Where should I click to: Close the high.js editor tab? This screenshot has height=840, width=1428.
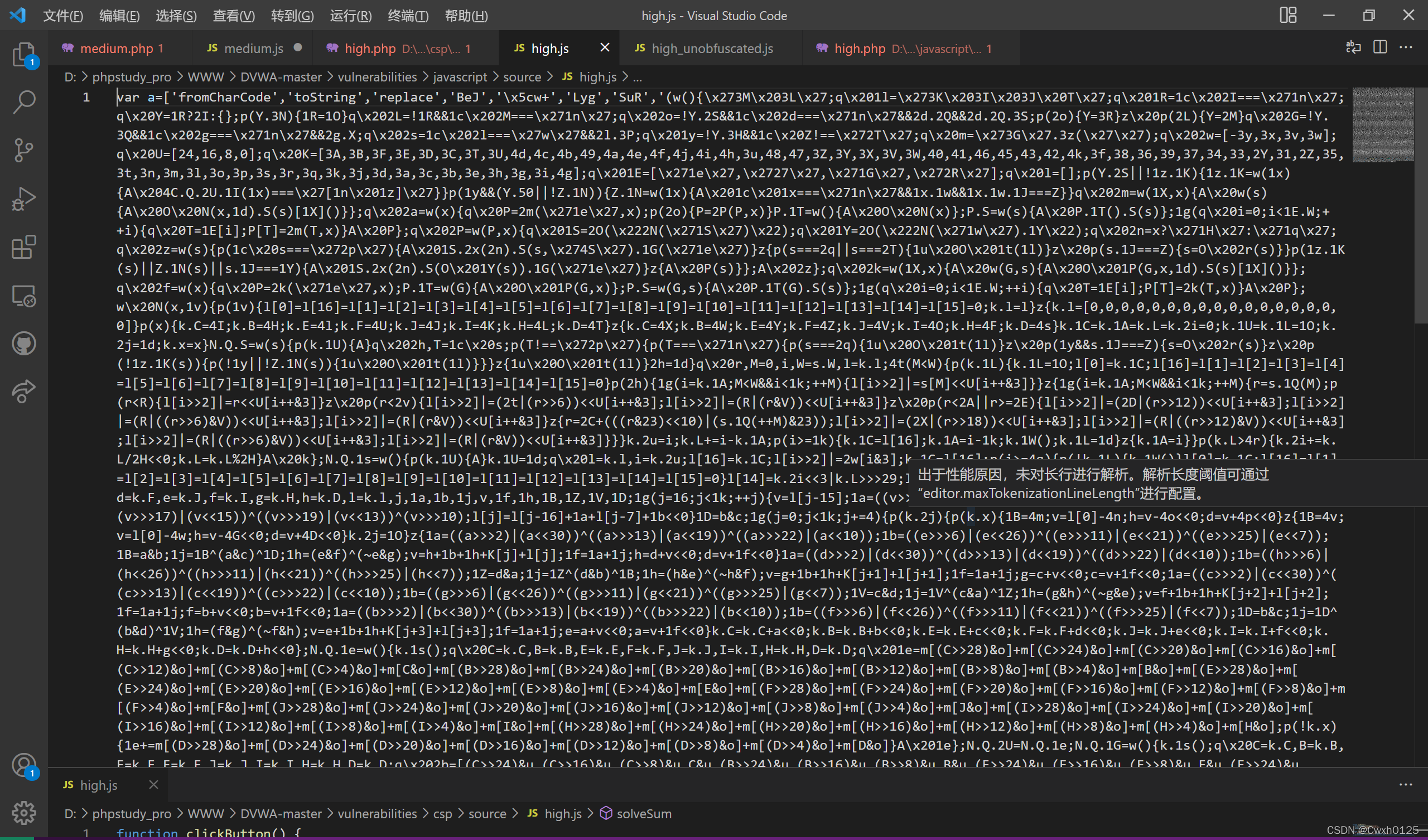coord(605,47)
